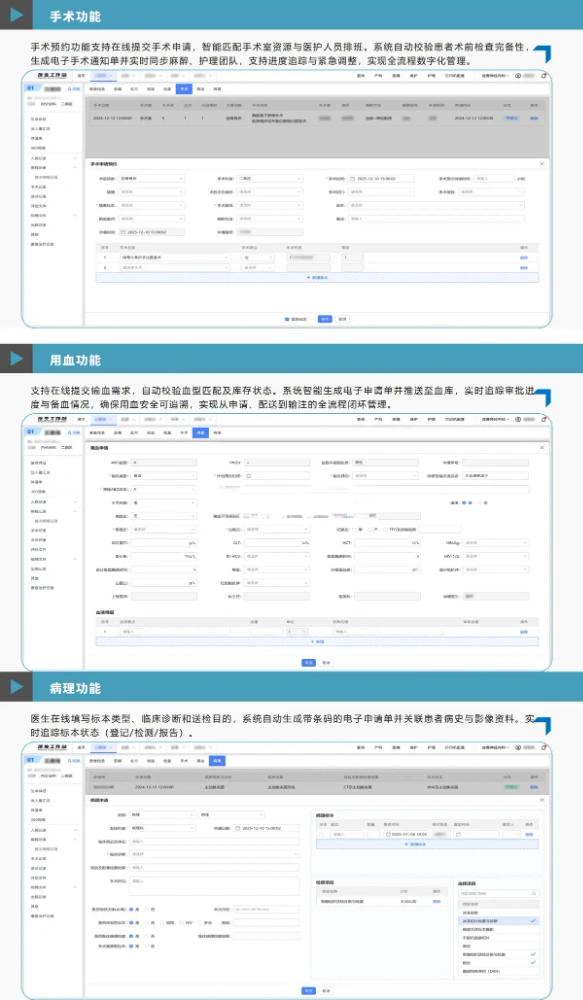Select the first blue radio option in the pathology form
Image resolution: width=583 pixels, height=1000 pixels.
(132, 909)
